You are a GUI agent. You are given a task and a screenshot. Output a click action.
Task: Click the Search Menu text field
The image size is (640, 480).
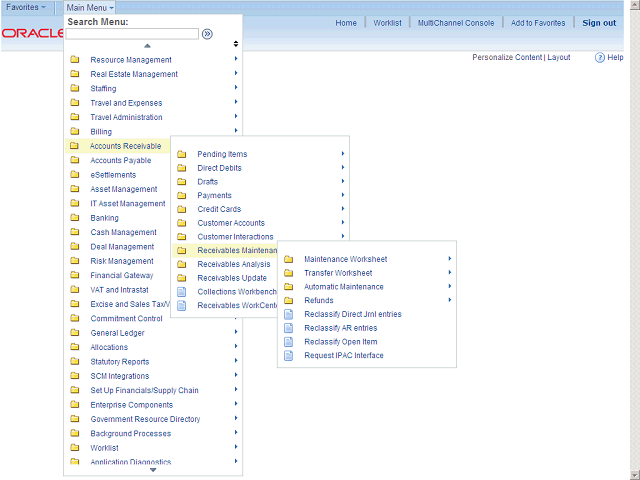click(132, 34)
